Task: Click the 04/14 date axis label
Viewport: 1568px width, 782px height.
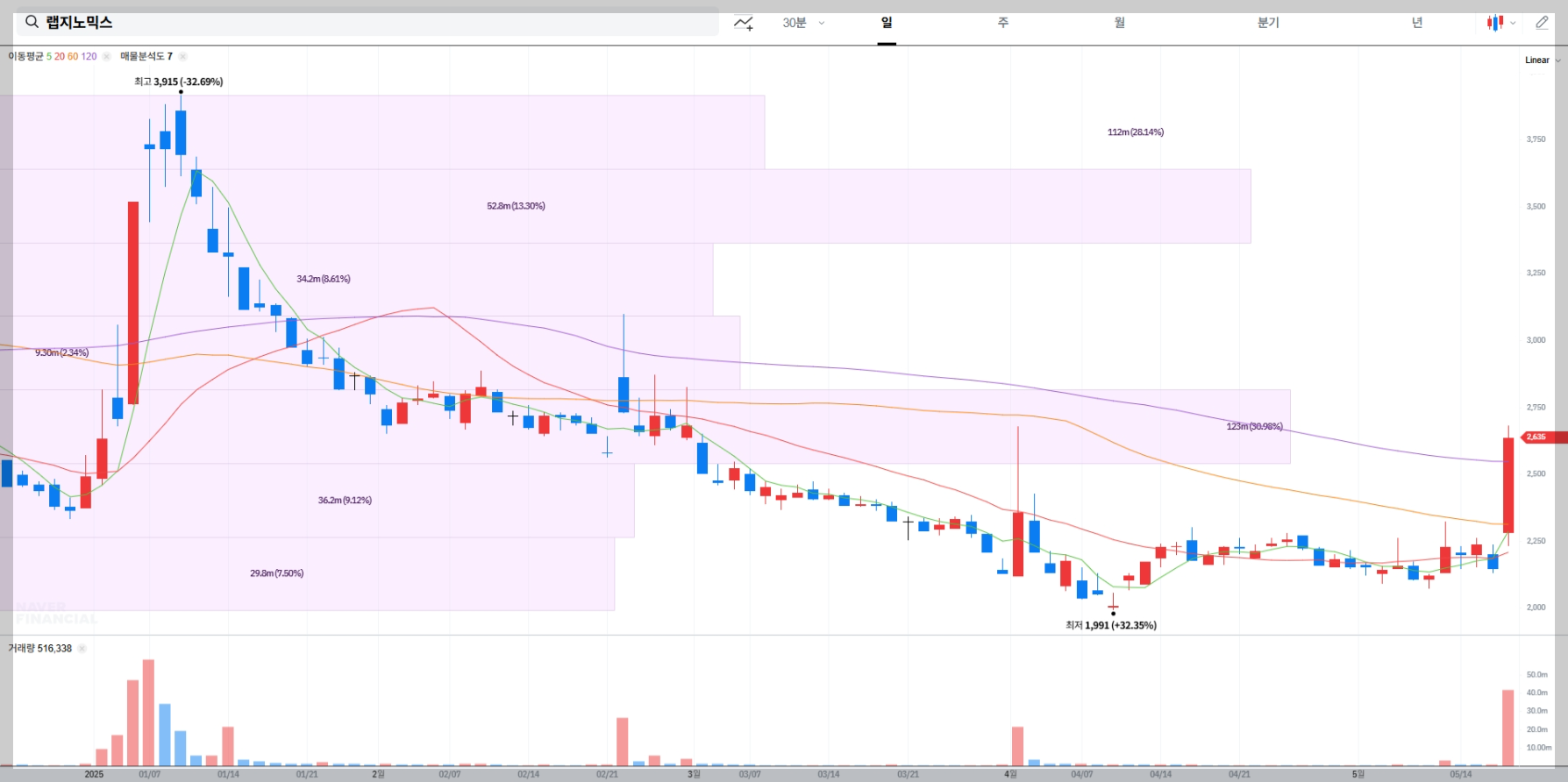Action: click(1160, 774)
